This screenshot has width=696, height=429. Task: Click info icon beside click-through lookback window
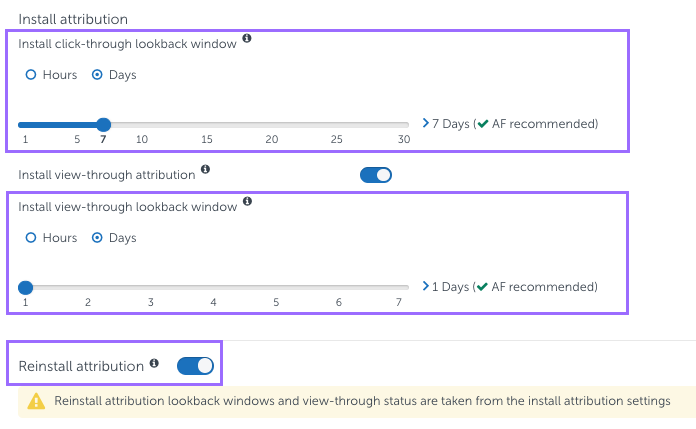tap(247, 39)
